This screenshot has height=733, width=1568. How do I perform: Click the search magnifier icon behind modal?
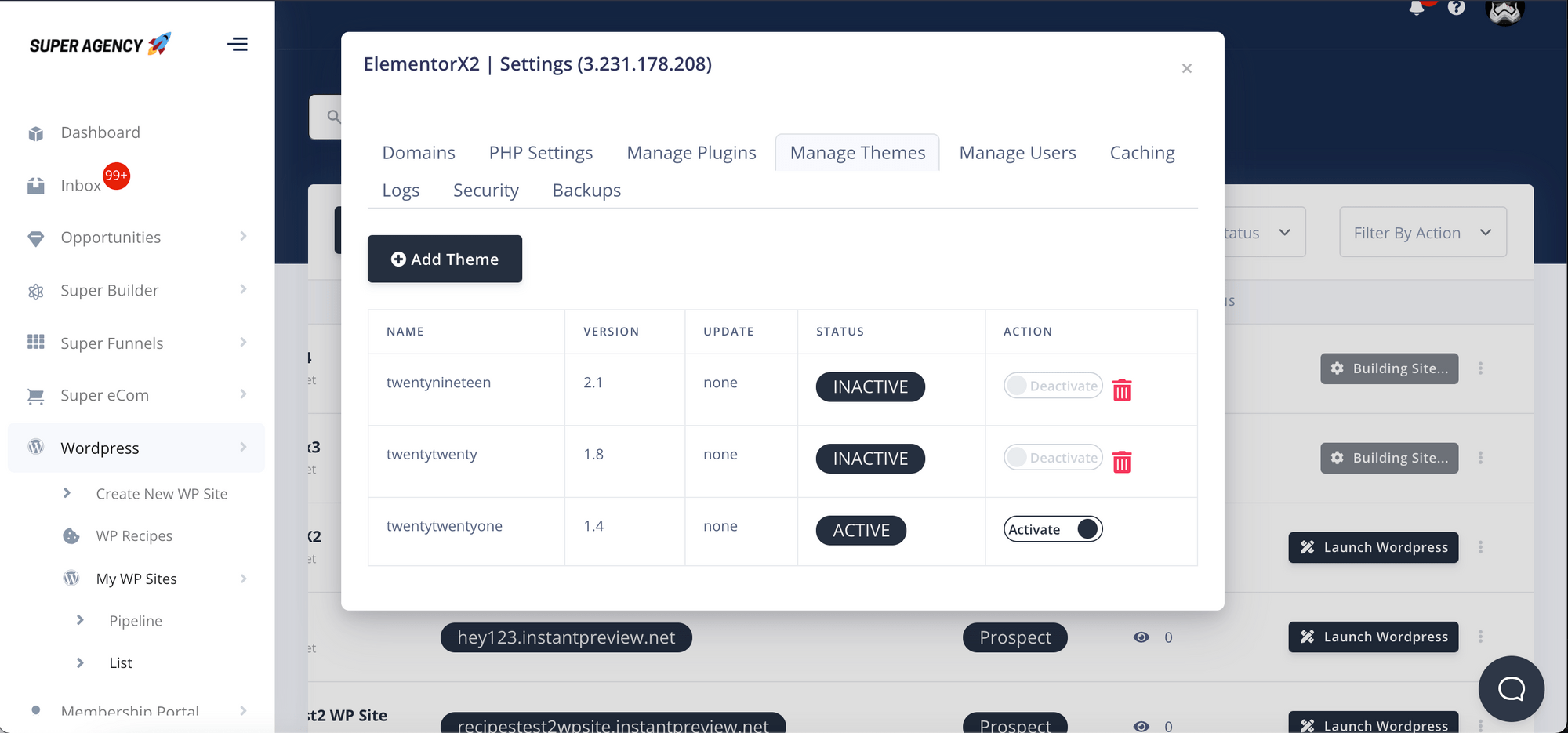(334, 117)
